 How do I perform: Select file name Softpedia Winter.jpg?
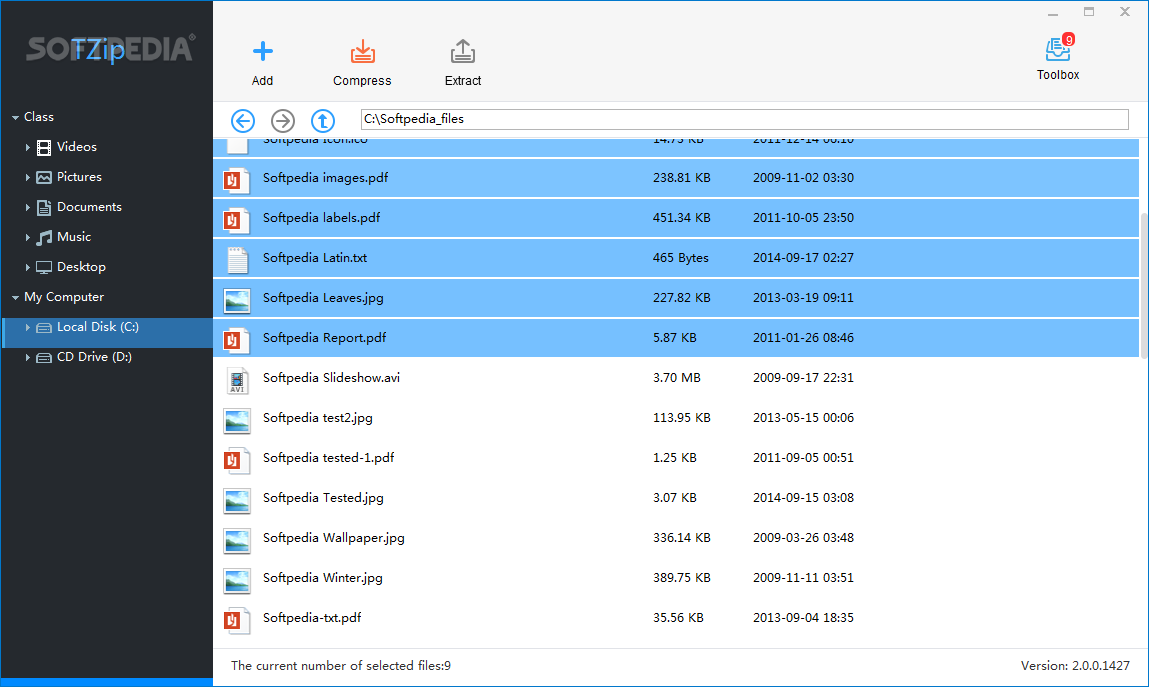click(322, 578)
